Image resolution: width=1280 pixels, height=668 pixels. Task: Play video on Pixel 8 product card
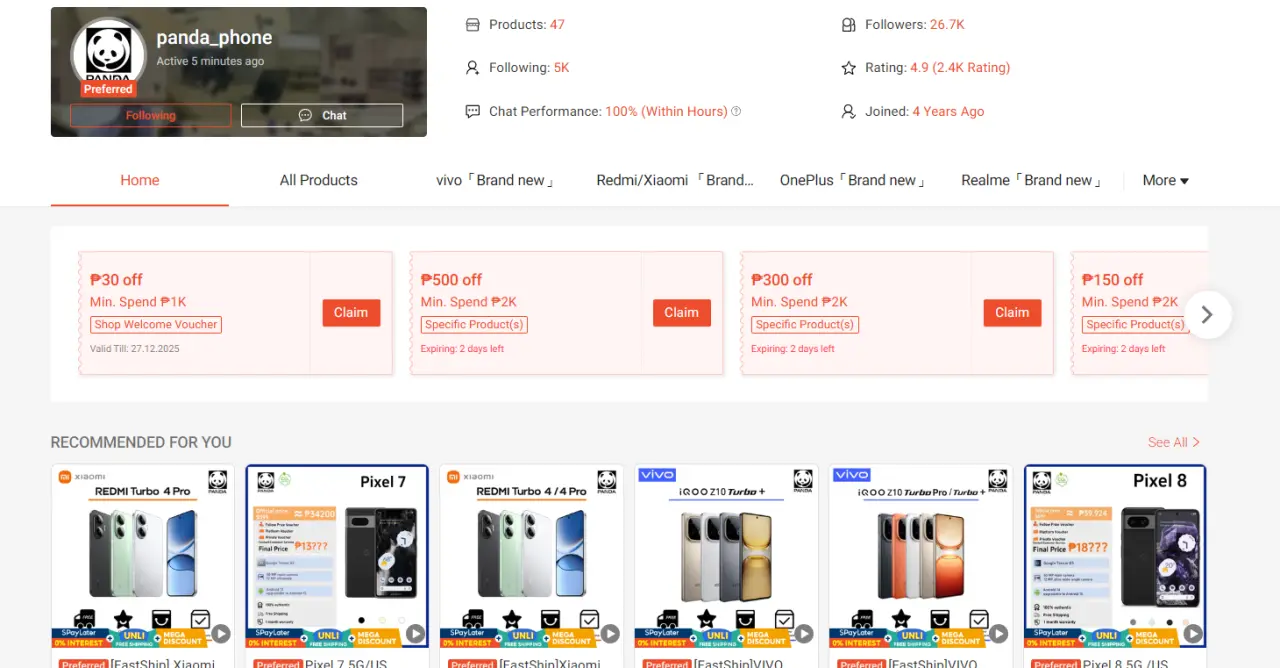click(1192, 633)
